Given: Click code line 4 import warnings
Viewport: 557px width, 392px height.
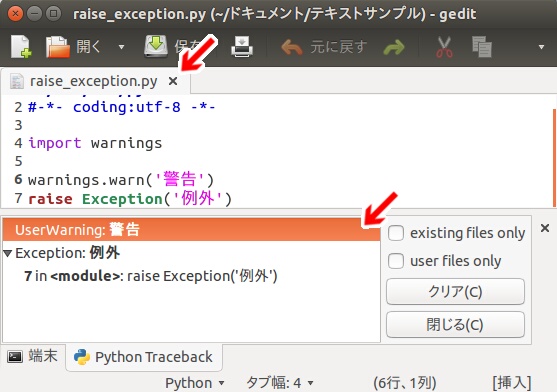Looking at the screenshot, I should point(95,143).
